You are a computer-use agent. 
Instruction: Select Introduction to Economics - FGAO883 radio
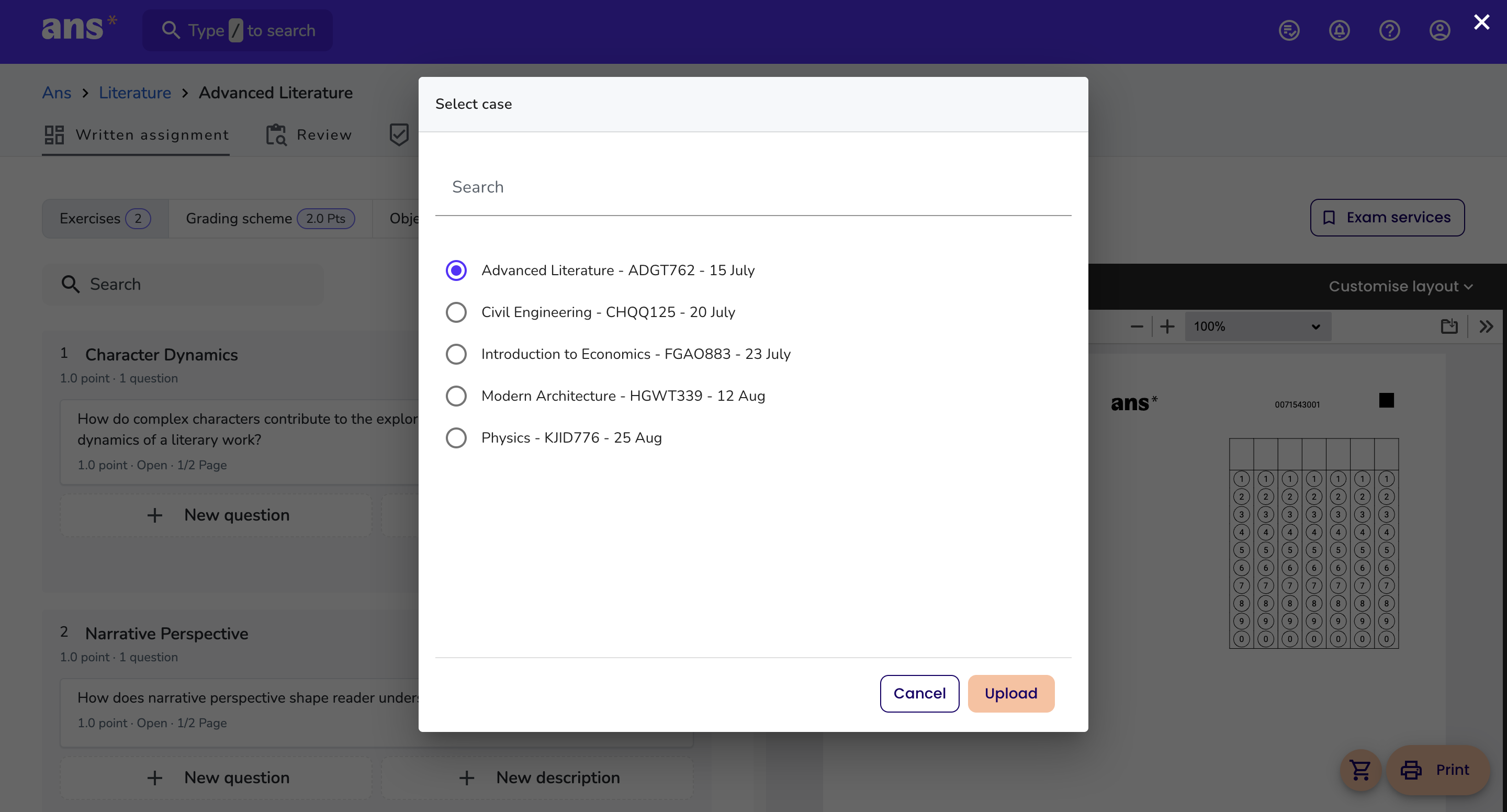(456, 354)
